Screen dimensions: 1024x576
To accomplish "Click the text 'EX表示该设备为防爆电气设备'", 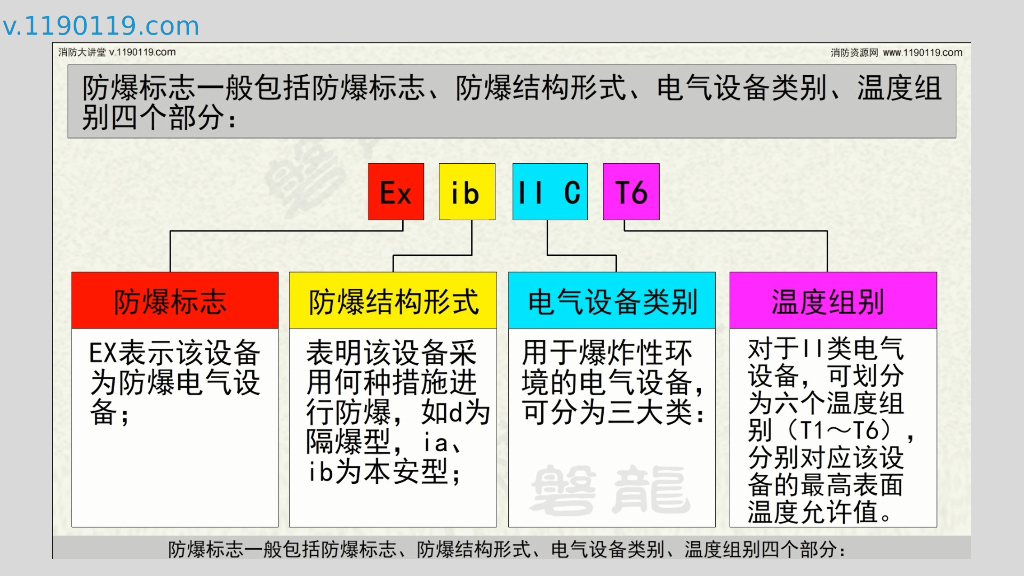I will click(175, 383).
